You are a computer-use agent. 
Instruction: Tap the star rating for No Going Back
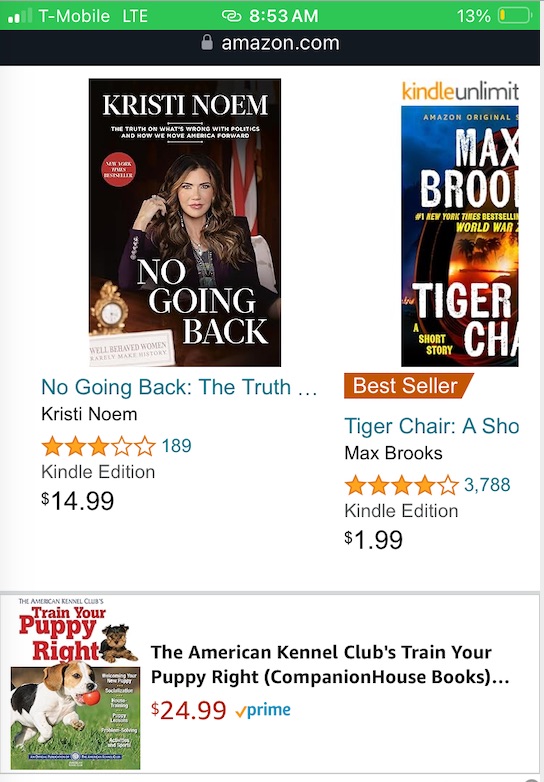(99, 446)
